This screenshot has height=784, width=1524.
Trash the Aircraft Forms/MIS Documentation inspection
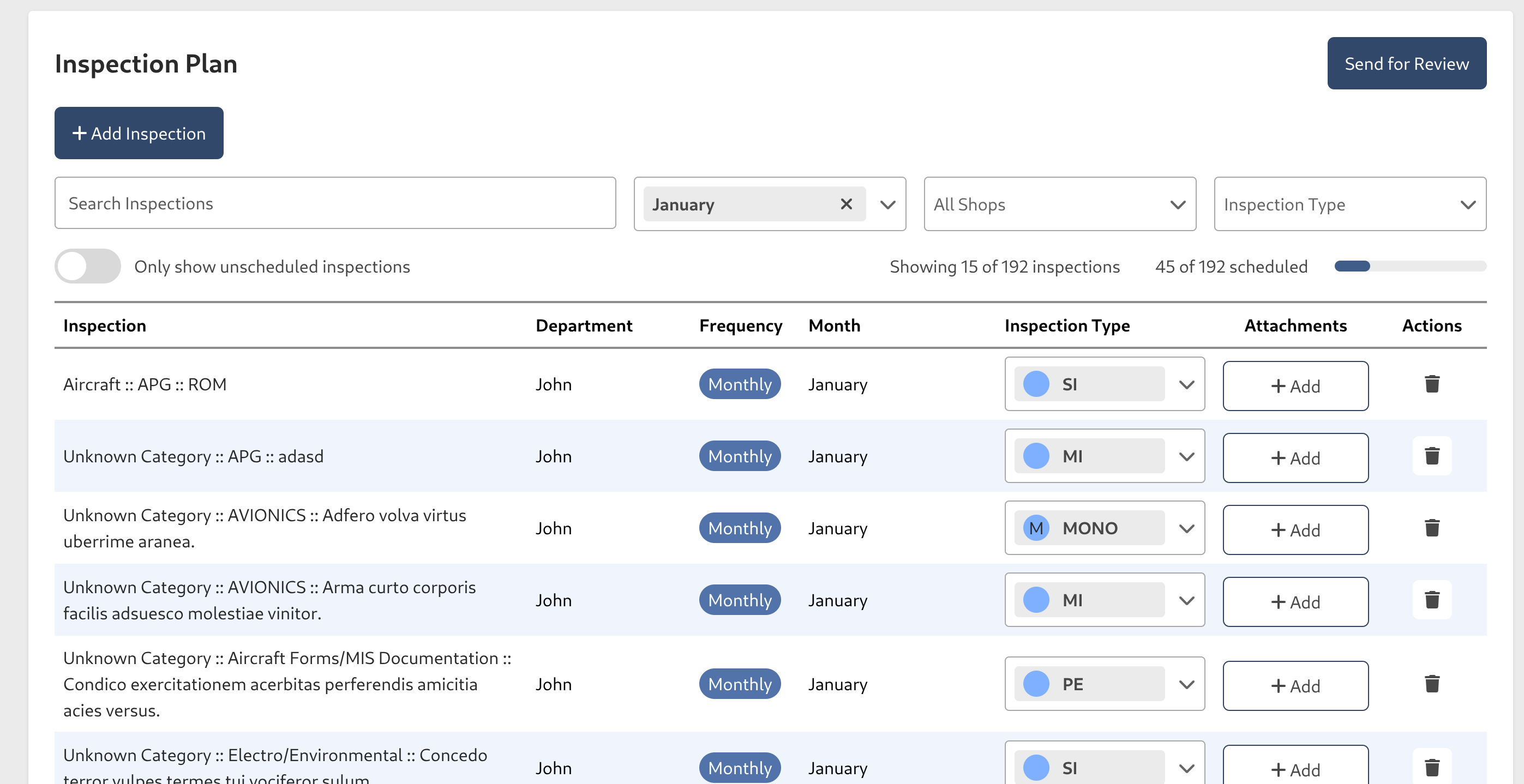coord(1431,684)
